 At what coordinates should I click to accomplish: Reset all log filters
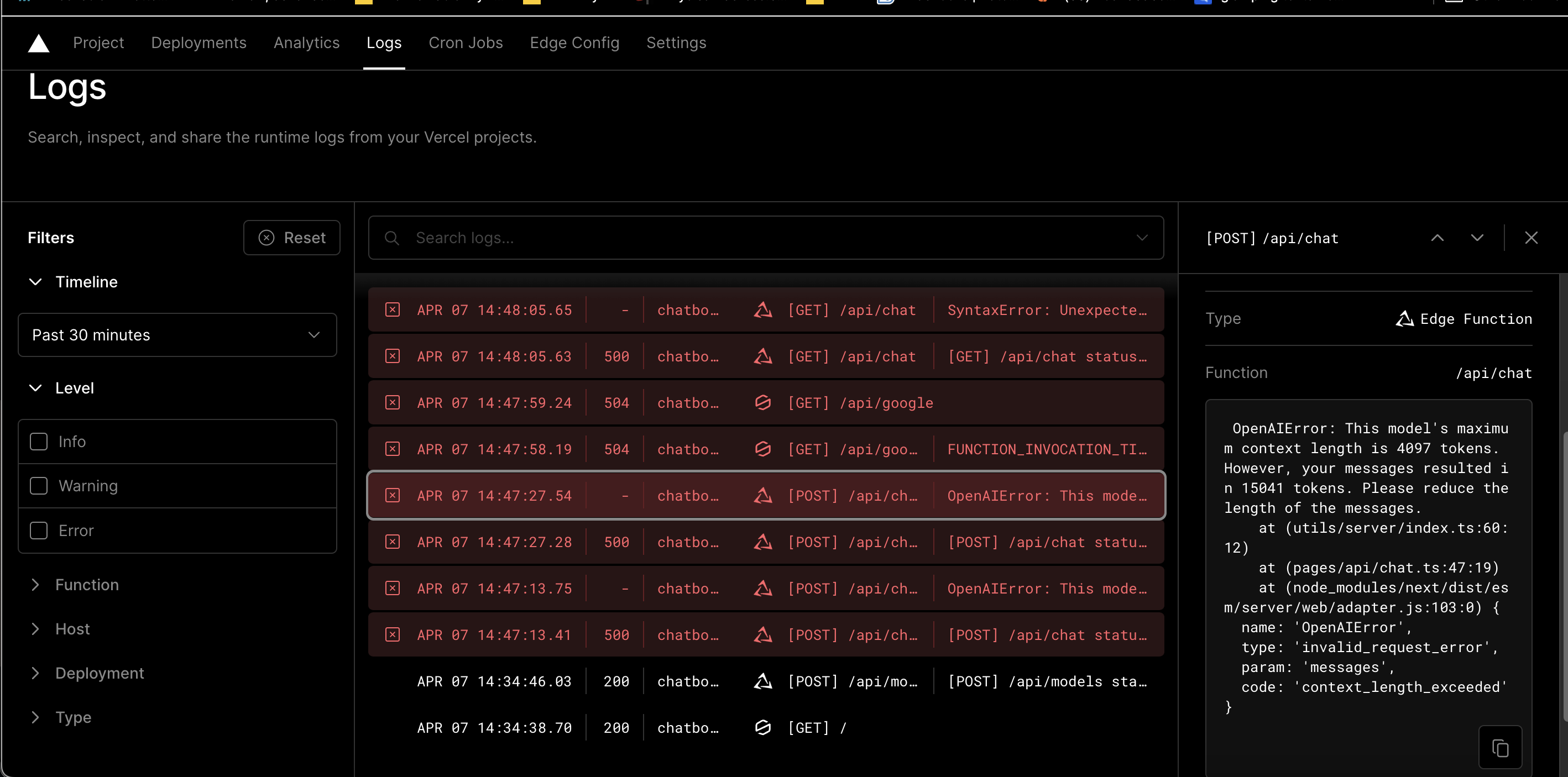click(291, 237)
